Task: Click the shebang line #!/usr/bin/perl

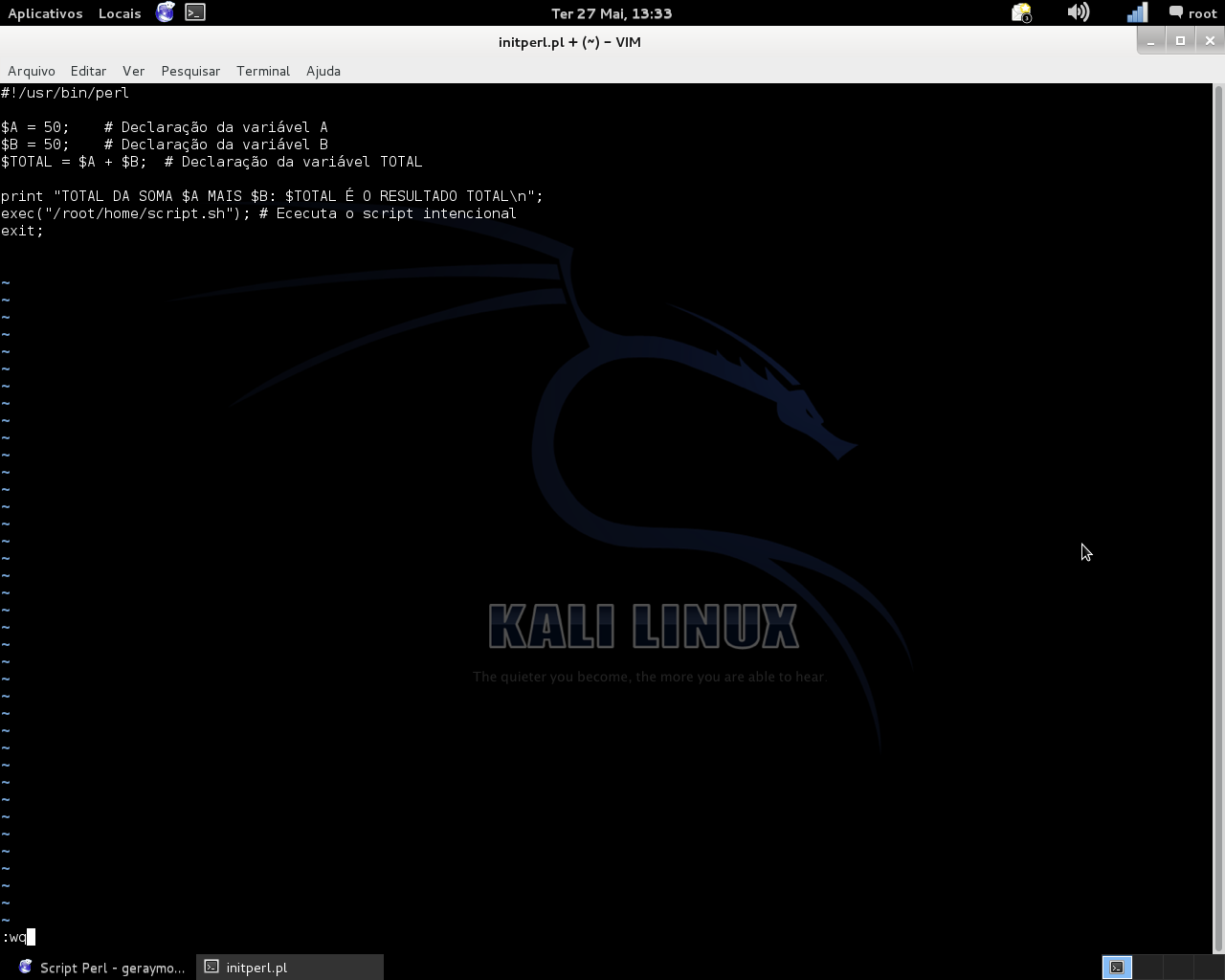Action: click(x=65, y=93)
